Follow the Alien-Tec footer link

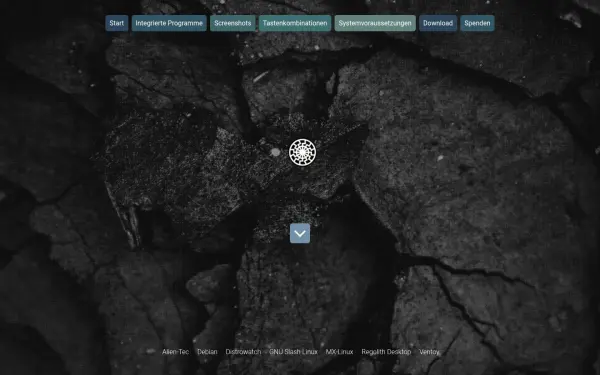[176, 352]
